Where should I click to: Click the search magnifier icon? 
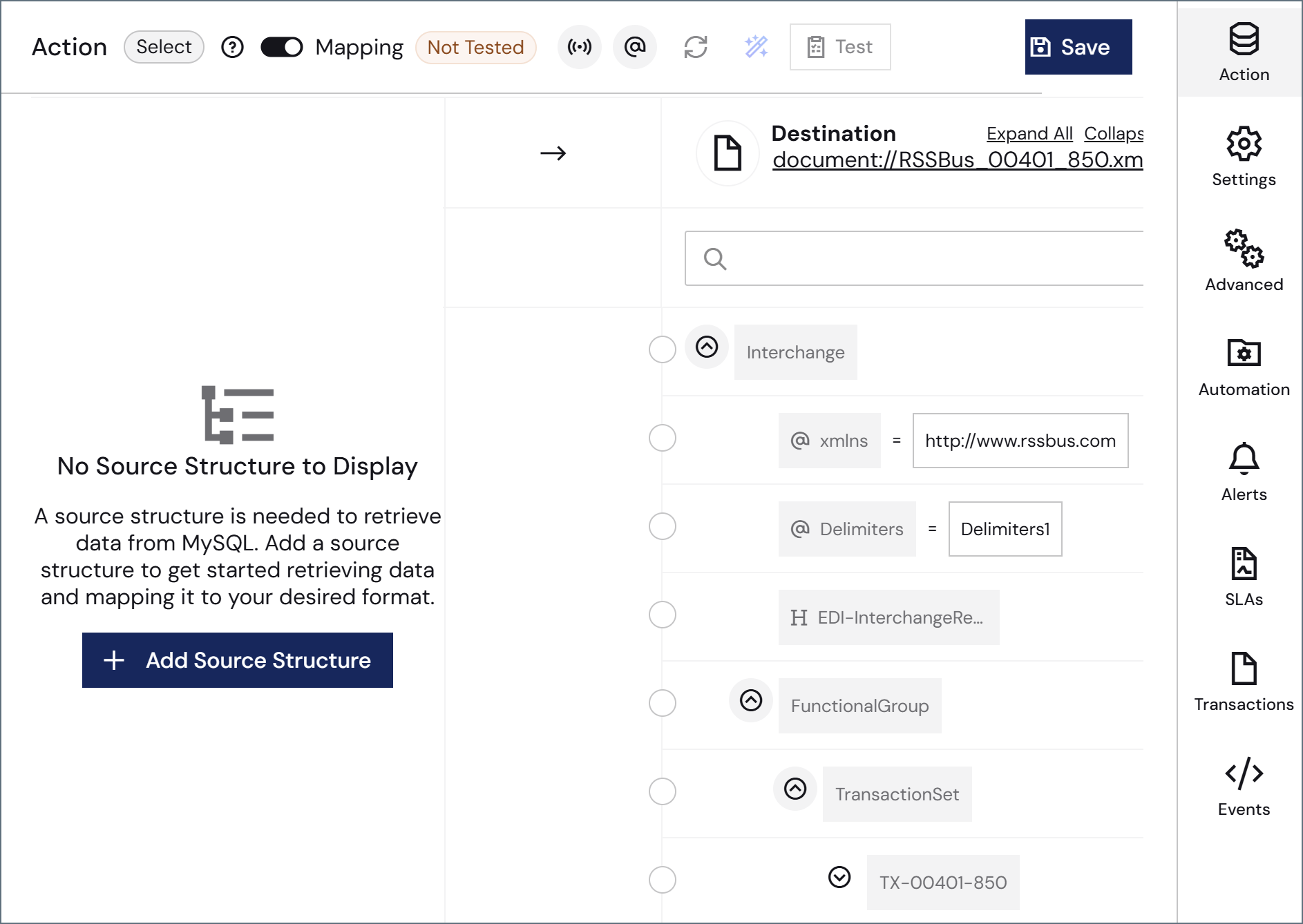pyautogui.click(x=715, y=259)
